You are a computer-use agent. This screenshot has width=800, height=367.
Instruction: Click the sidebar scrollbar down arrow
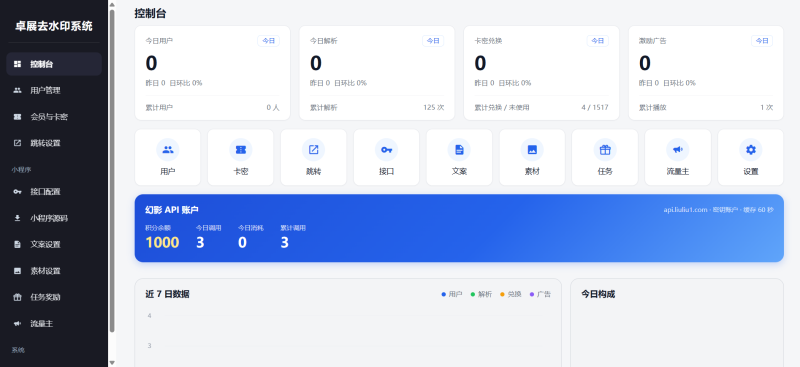click(x=112, y=362)
